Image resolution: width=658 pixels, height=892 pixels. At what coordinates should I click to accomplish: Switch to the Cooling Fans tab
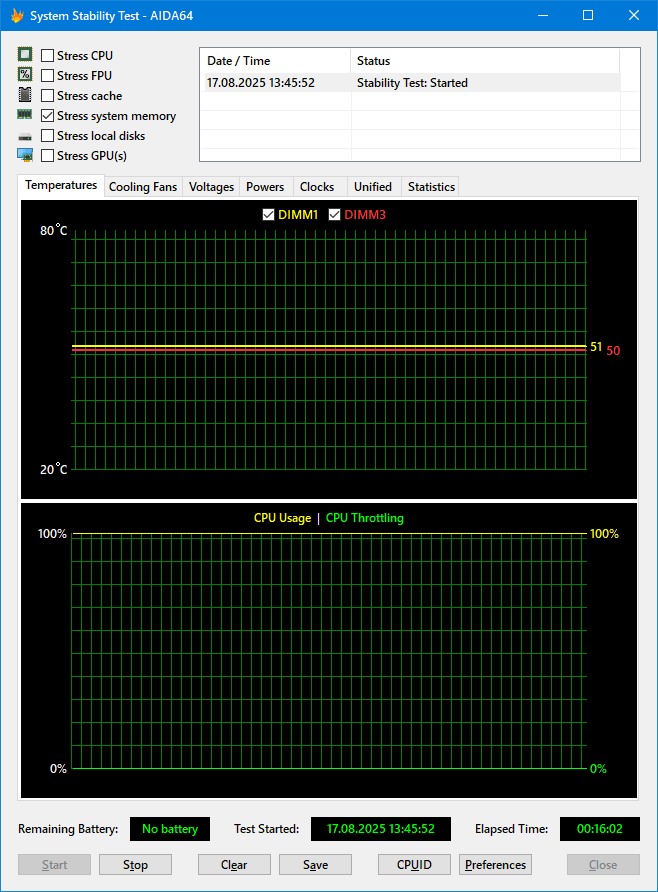pyautogui.click(x=143, y=187)
